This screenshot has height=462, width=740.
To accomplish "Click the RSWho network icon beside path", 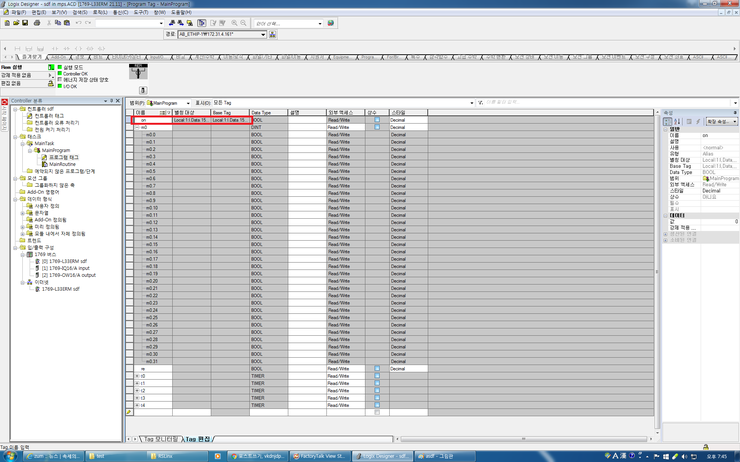I will (272, 34).
